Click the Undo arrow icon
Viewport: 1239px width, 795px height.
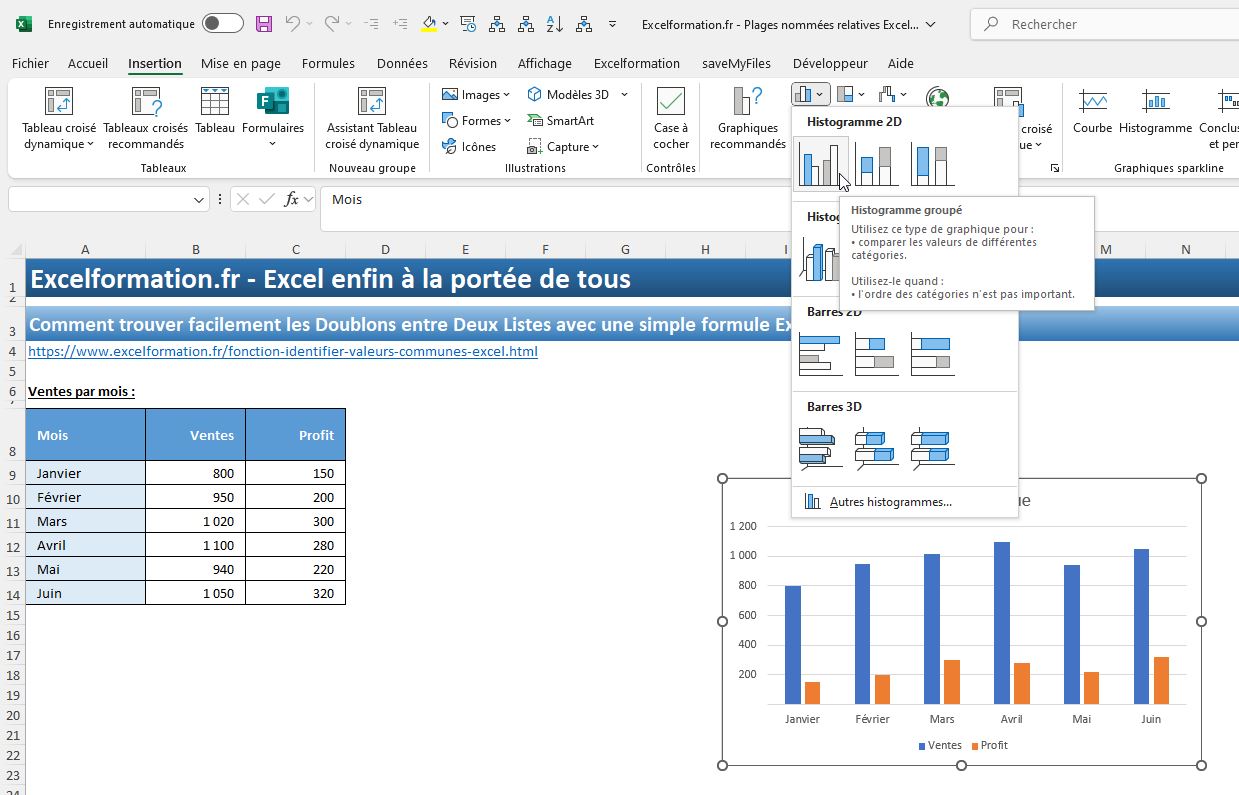(x=292, y=24)
